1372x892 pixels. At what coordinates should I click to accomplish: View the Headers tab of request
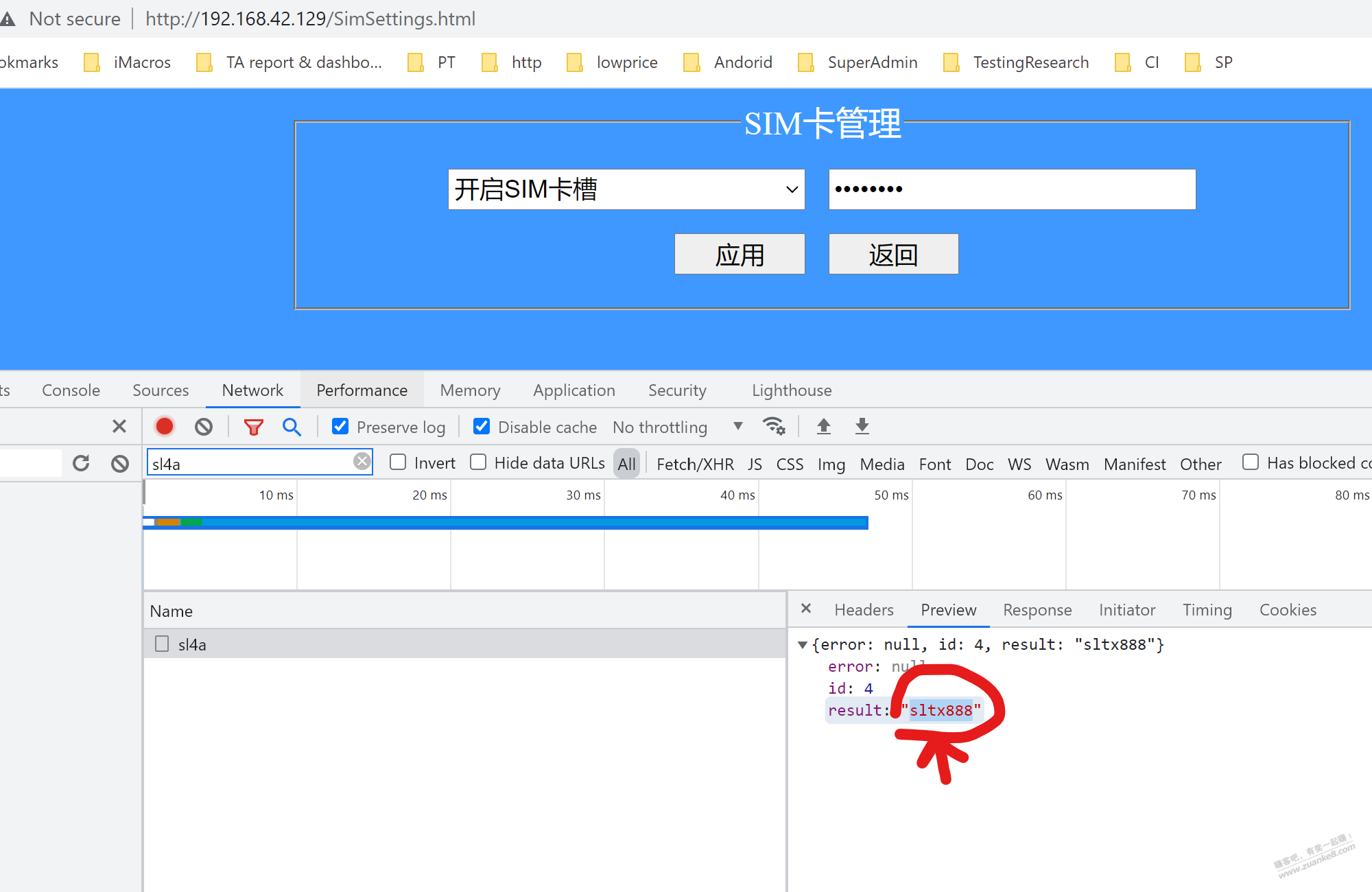864,609
